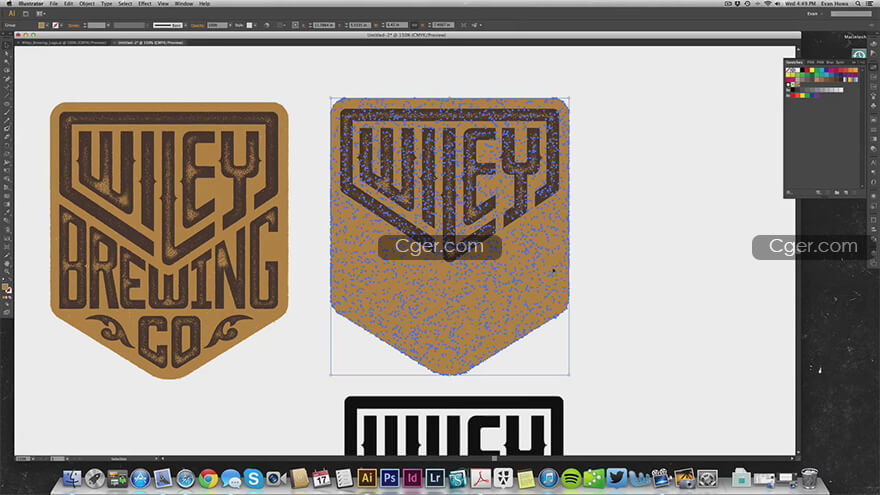The width and height of the screenshot is (880, 495).
Task: Open Adobe Acrobat from the Dock
Action: [480, 478]
